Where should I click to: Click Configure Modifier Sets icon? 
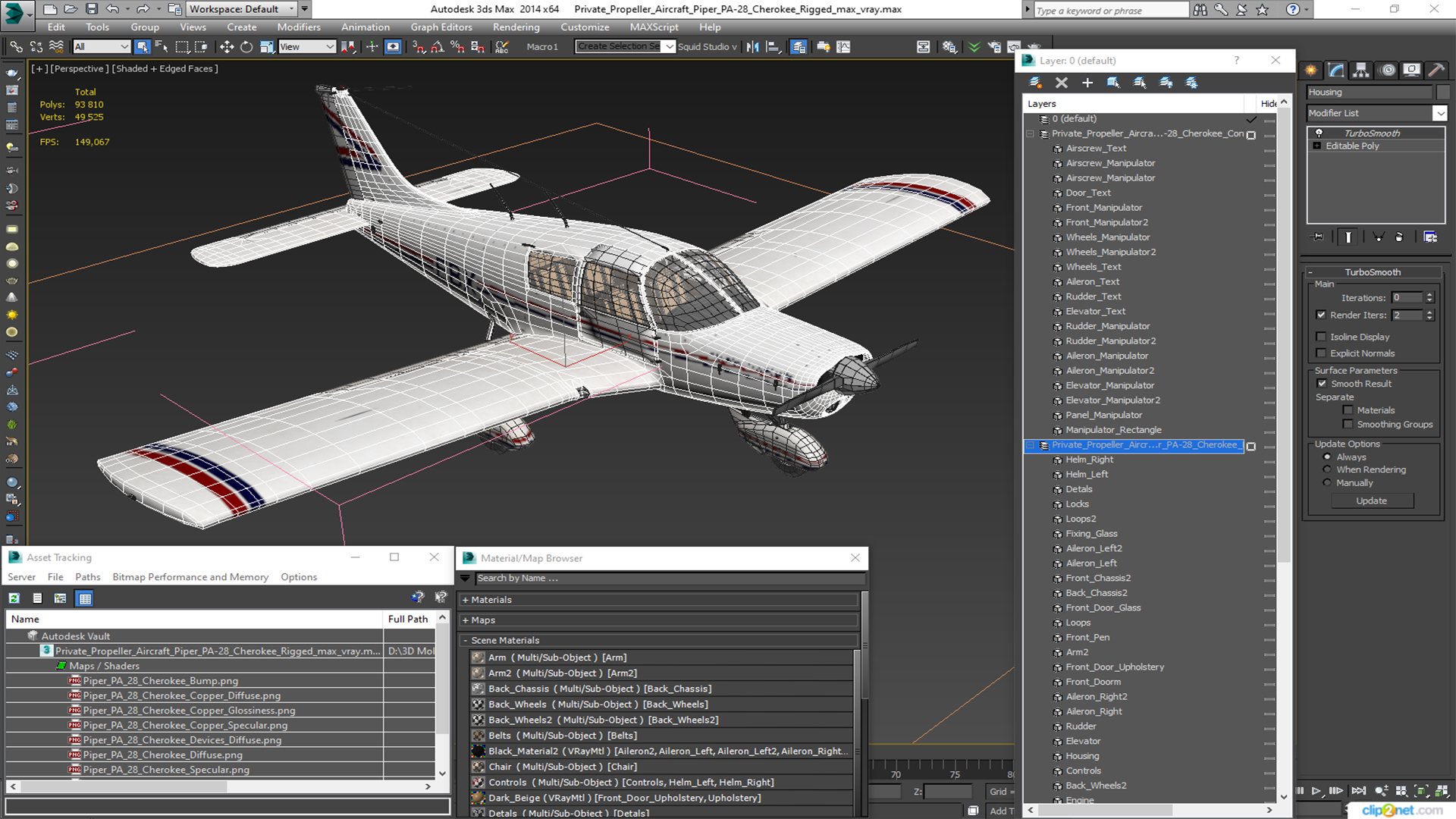[x=1430, y=237]
